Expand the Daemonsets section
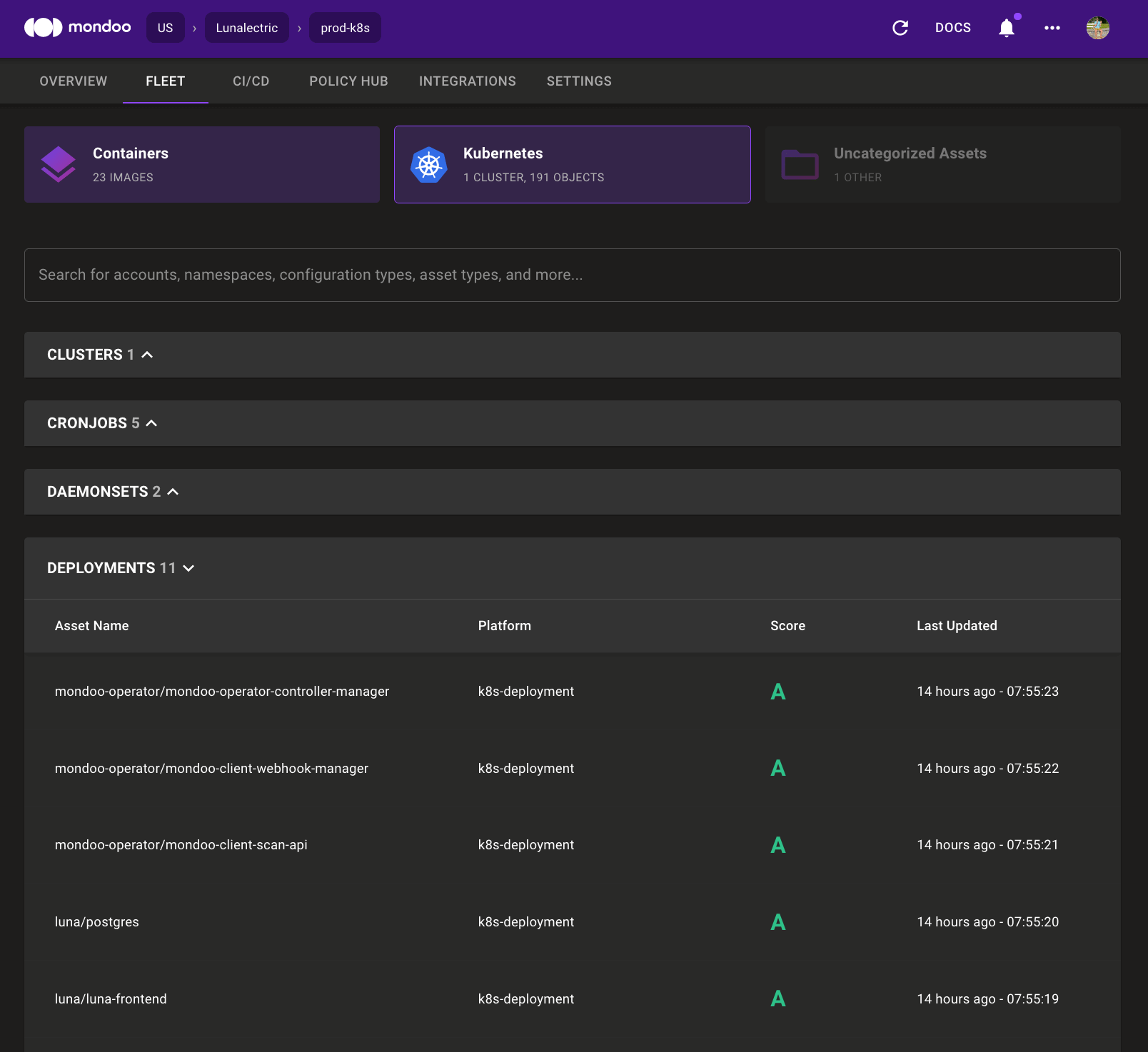Image resolution: width=1148 pixels, height=1052 pixels. 173,492
